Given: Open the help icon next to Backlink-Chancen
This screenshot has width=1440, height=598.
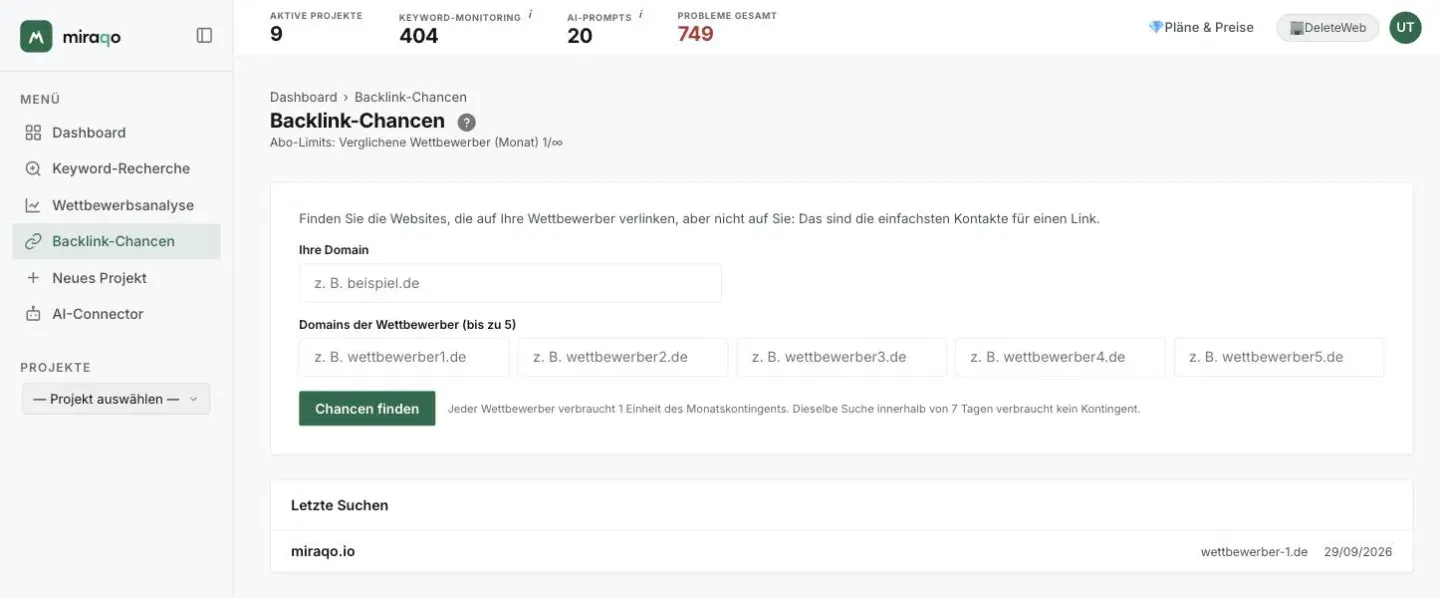Looking at the screenshot, I should (x=466, y=122).
